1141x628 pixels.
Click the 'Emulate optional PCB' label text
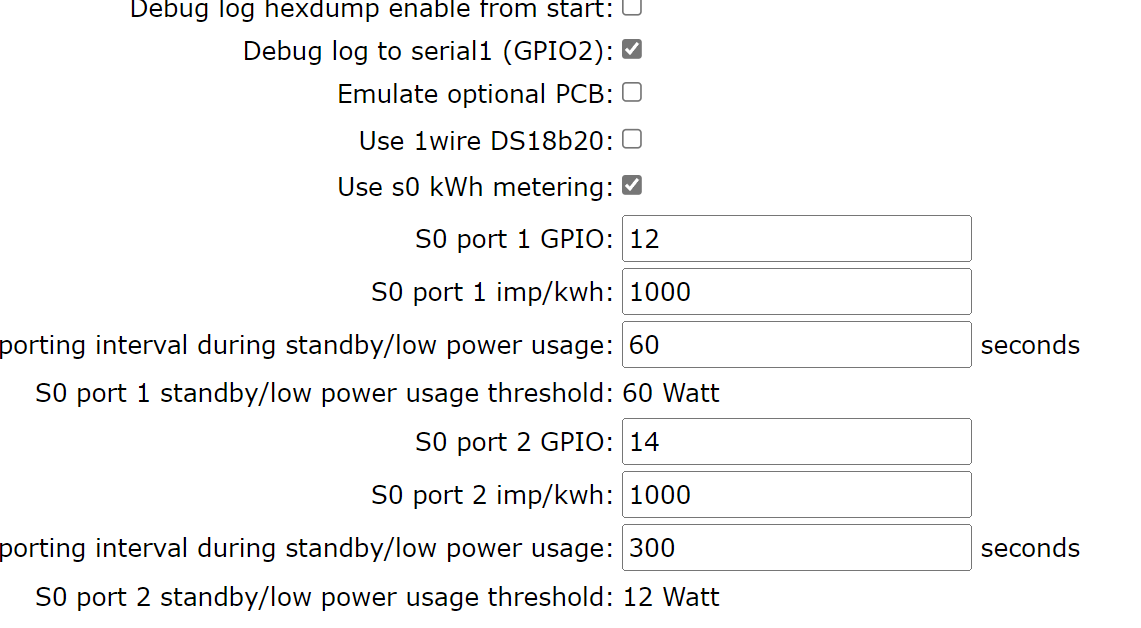tap(475, 94)
